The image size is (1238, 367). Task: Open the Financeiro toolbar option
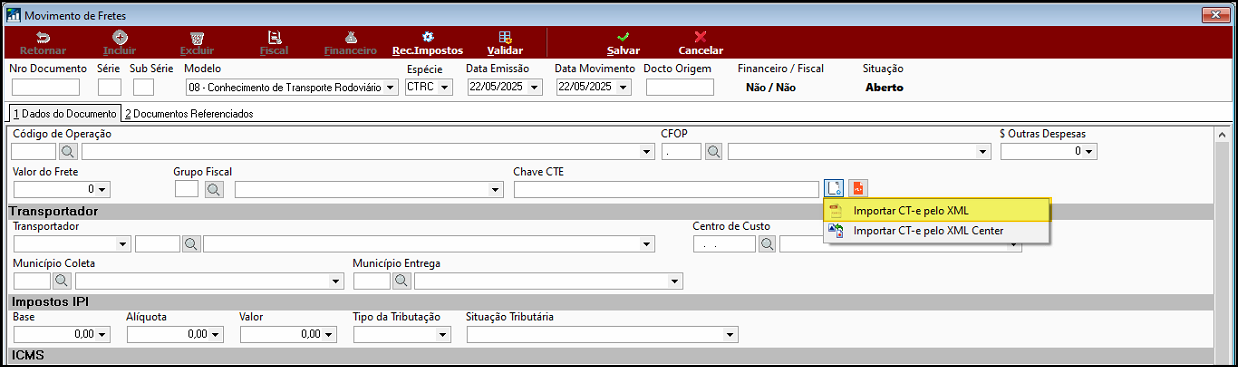(x=350, y=43)
